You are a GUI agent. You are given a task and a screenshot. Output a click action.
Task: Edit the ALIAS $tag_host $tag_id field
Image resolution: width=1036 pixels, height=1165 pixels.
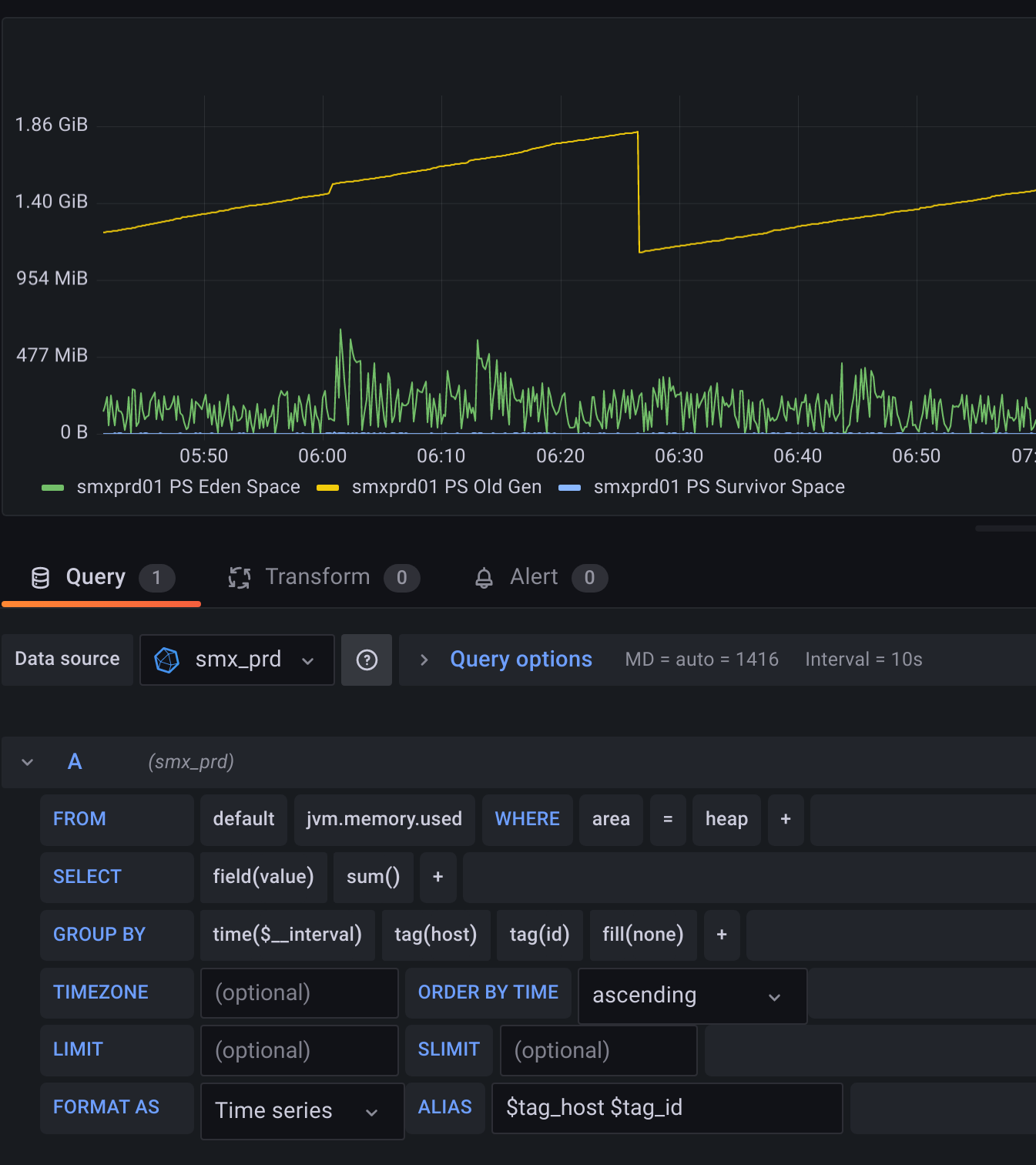(667, 1108)
